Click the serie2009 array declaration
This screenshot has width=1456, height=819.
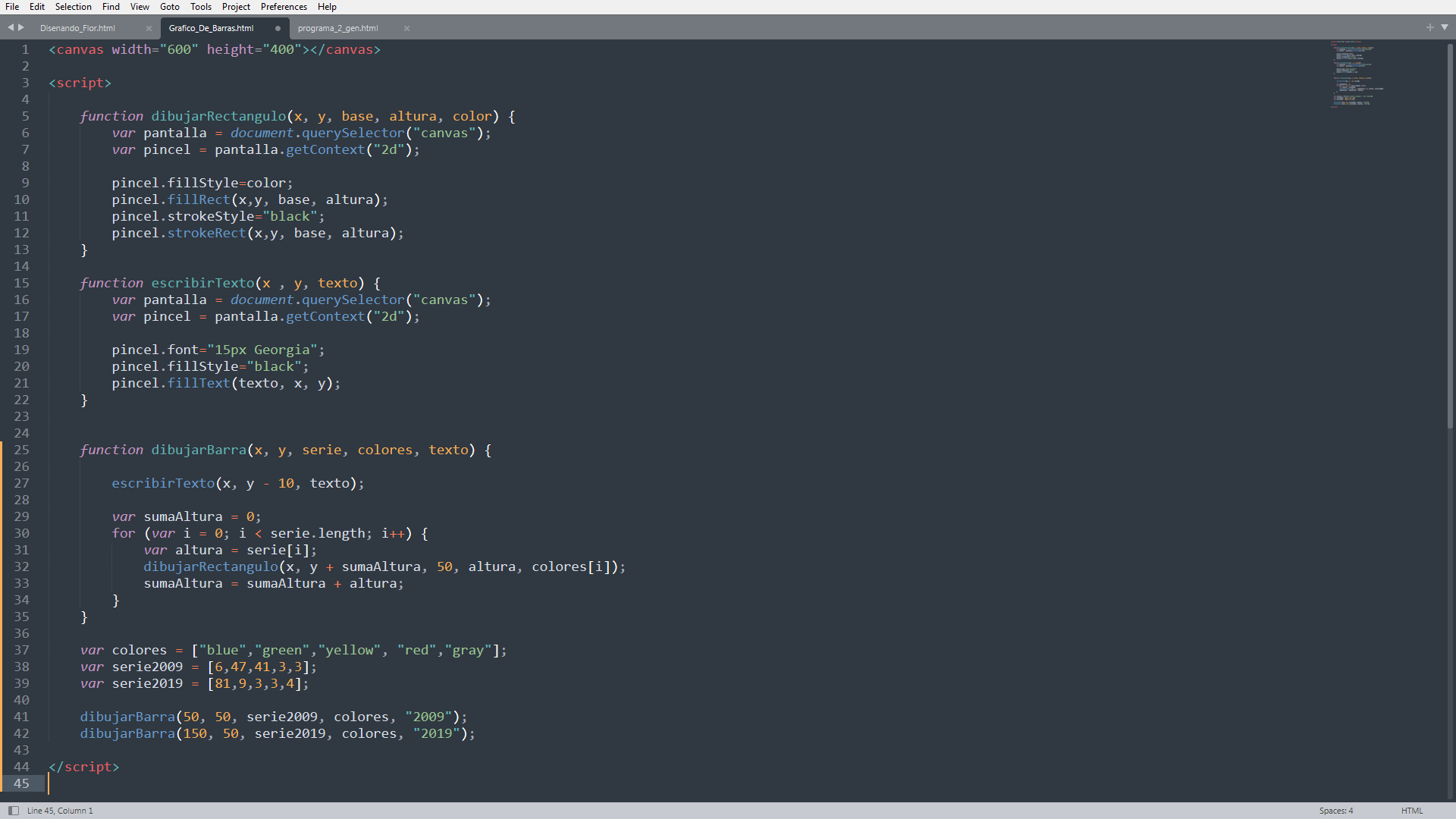click(x=199, y=667)
